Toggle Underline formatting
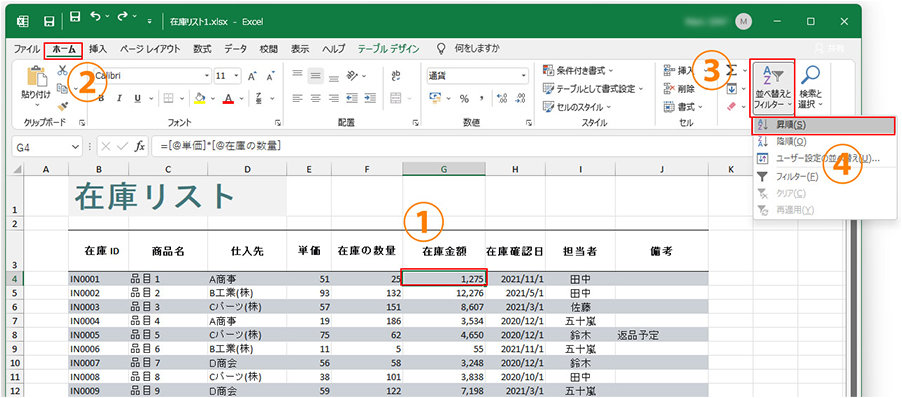 coord(137,98)
